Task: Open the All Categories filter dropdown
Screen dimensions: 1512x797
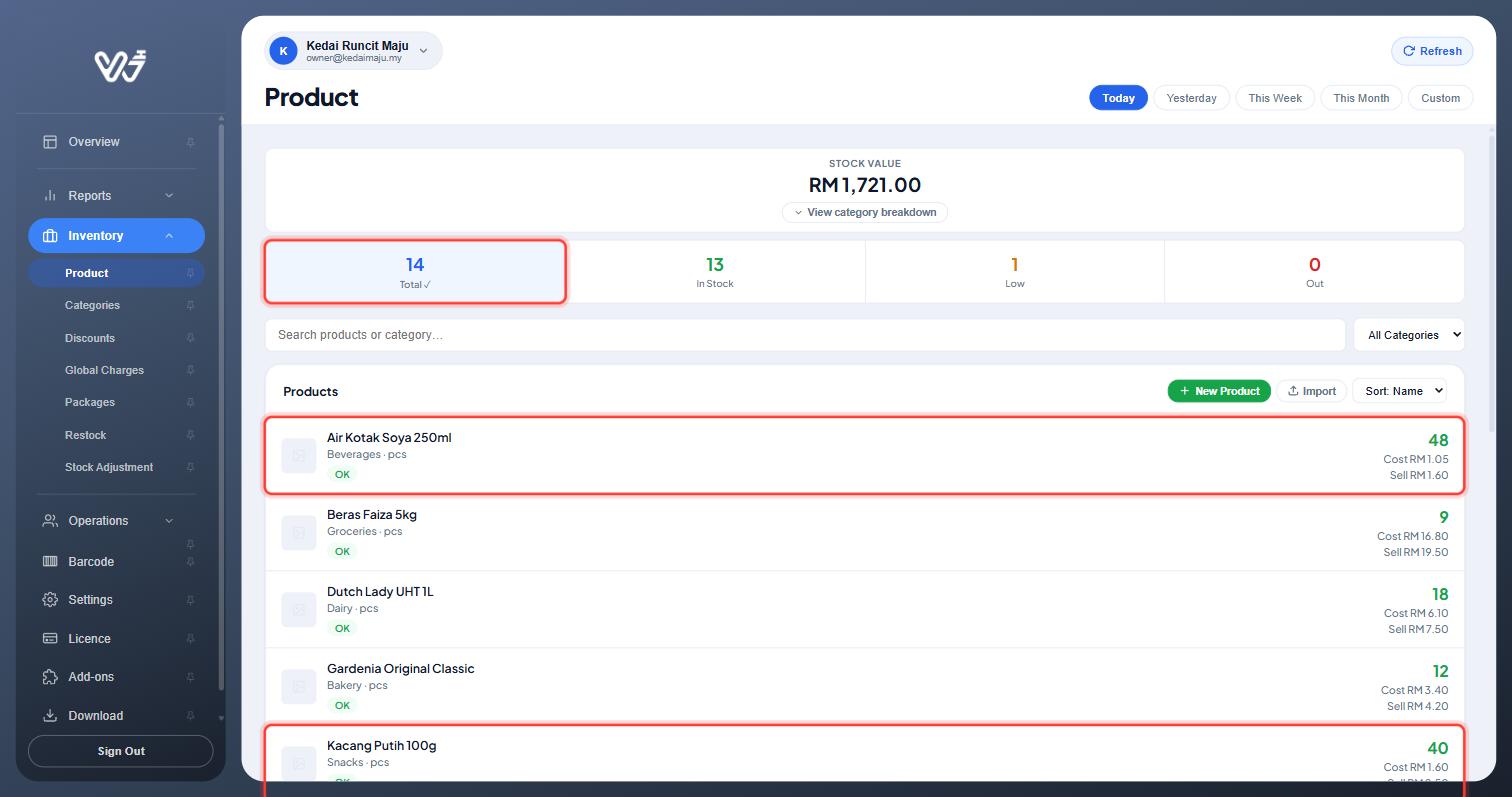Action: pos(1409,335)
